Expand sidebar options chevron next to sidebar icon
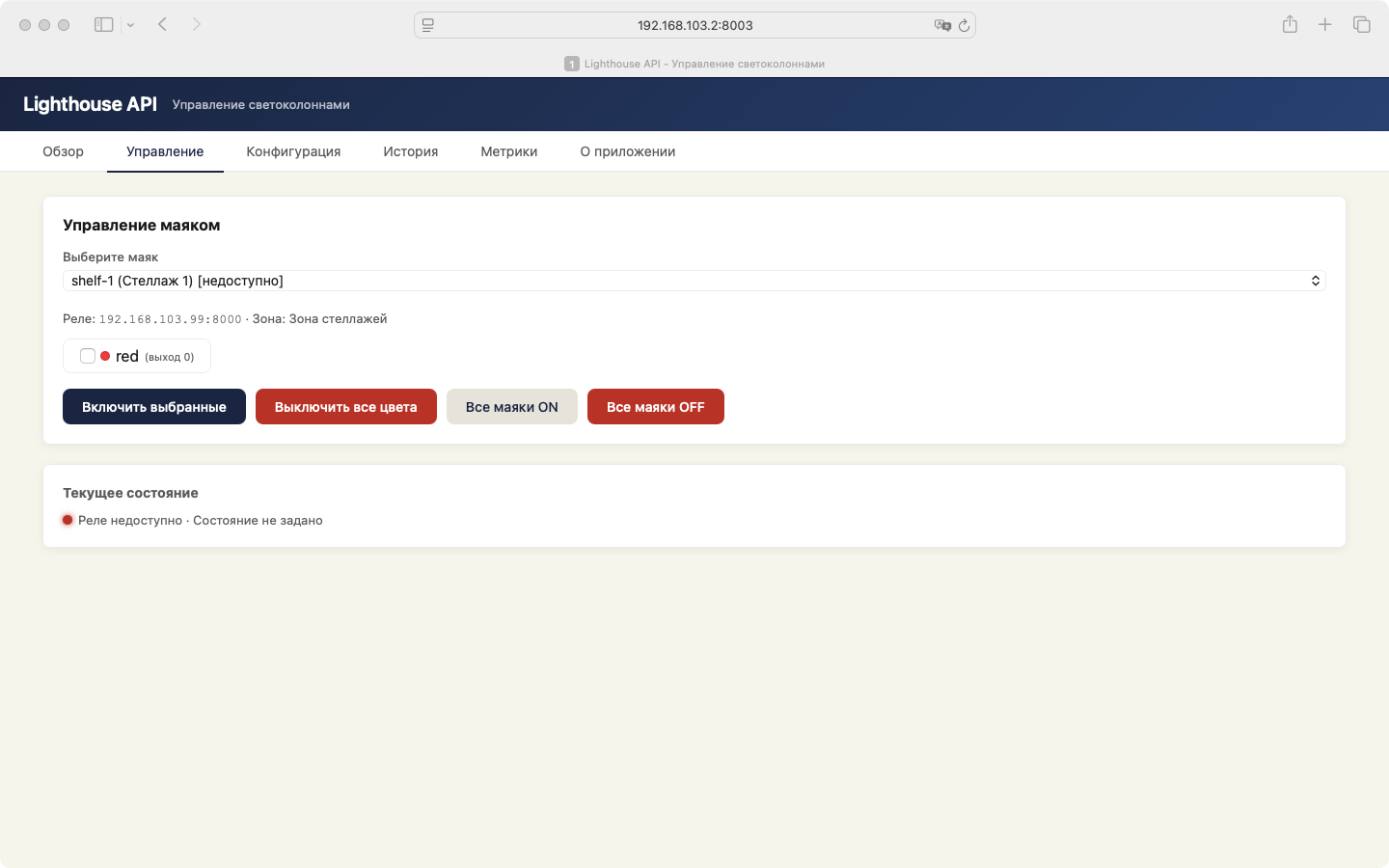This screenshot has height=868, width=1389. click(130, 25)
